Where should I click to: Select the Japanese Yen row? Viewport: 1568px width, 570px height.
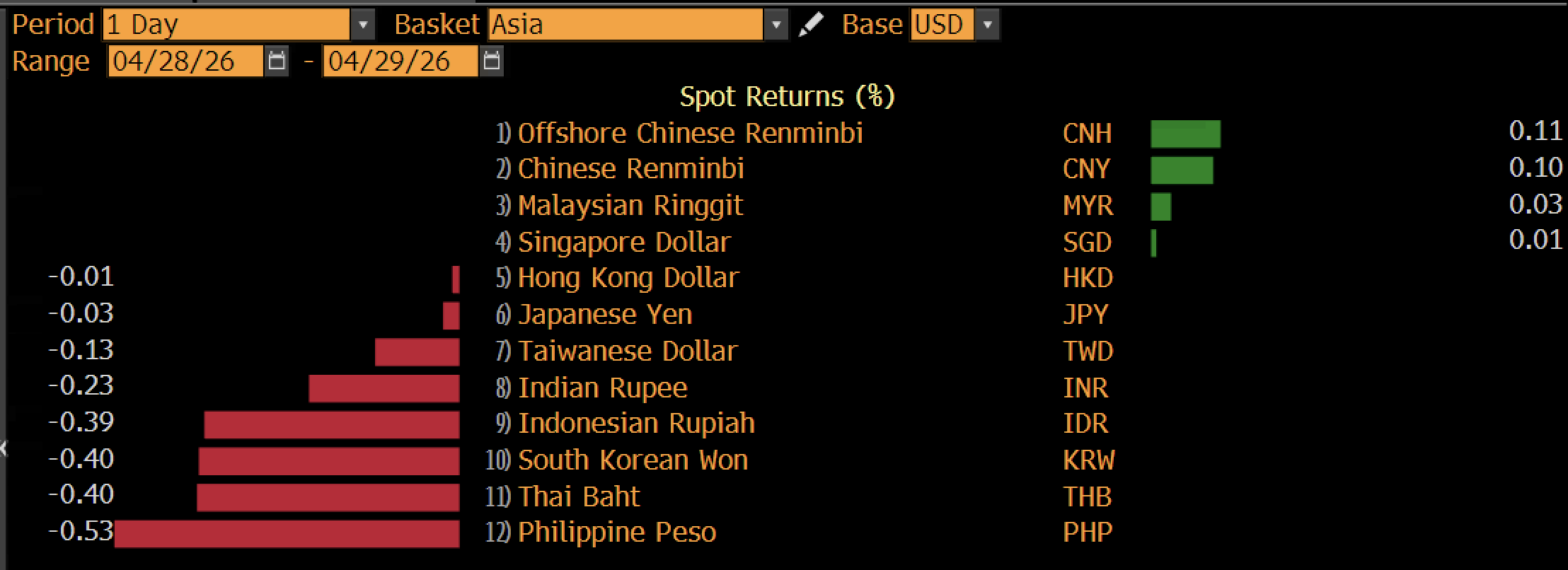[605, 315]
